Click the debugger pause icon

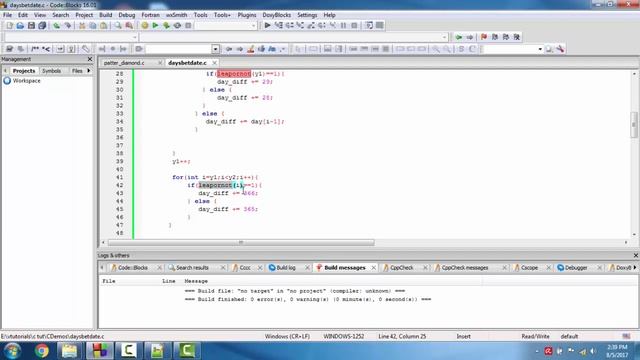[343, 25]
